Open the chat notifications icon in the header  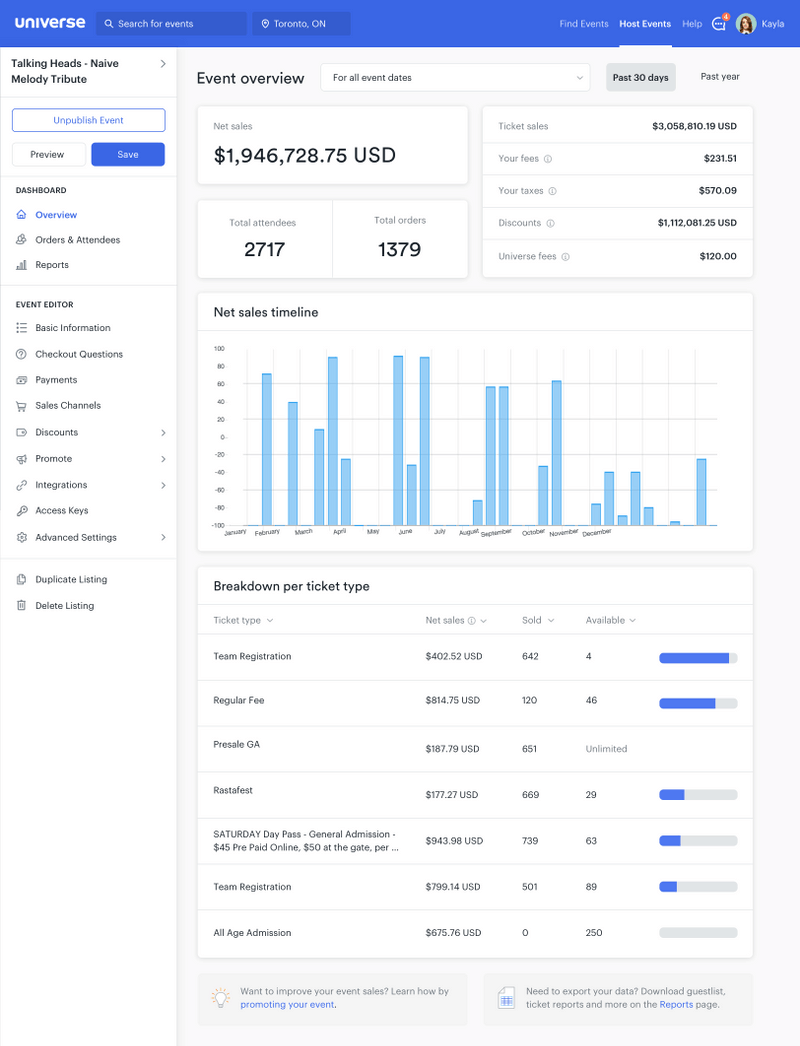tap(718, 23)
